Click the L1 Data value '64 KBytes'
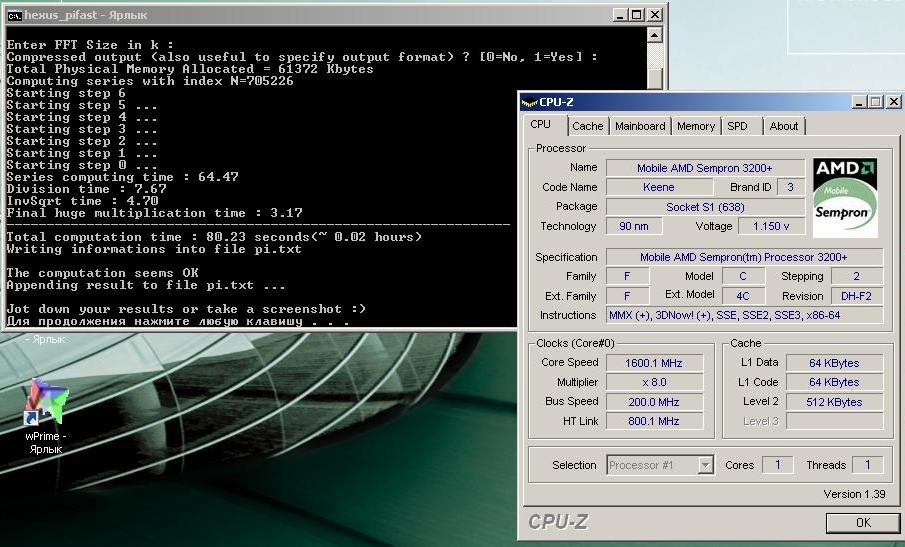 (x=834, y=363)
